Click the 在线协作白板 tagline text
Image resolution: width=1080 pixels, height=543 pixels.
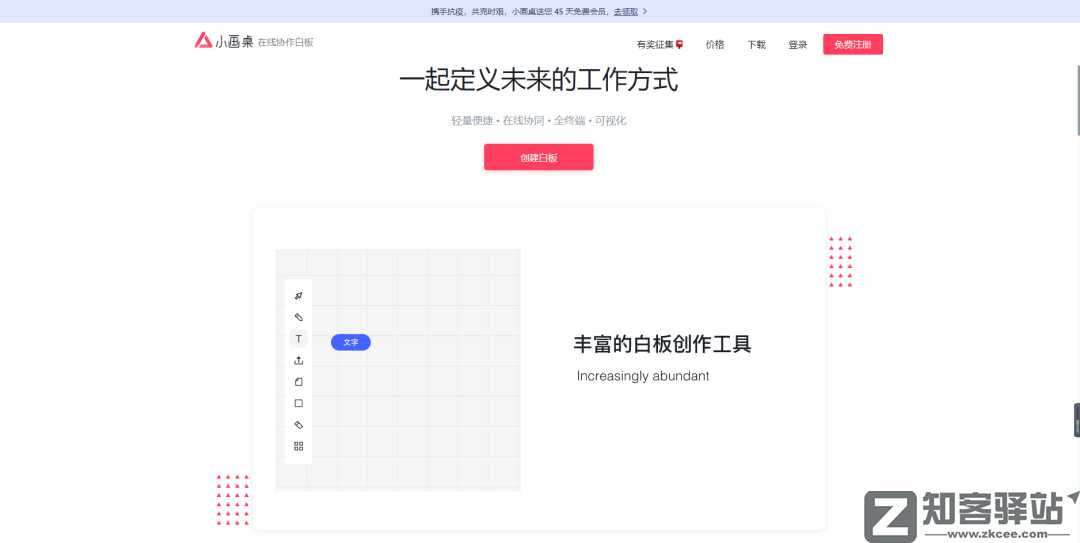point(286,42)
